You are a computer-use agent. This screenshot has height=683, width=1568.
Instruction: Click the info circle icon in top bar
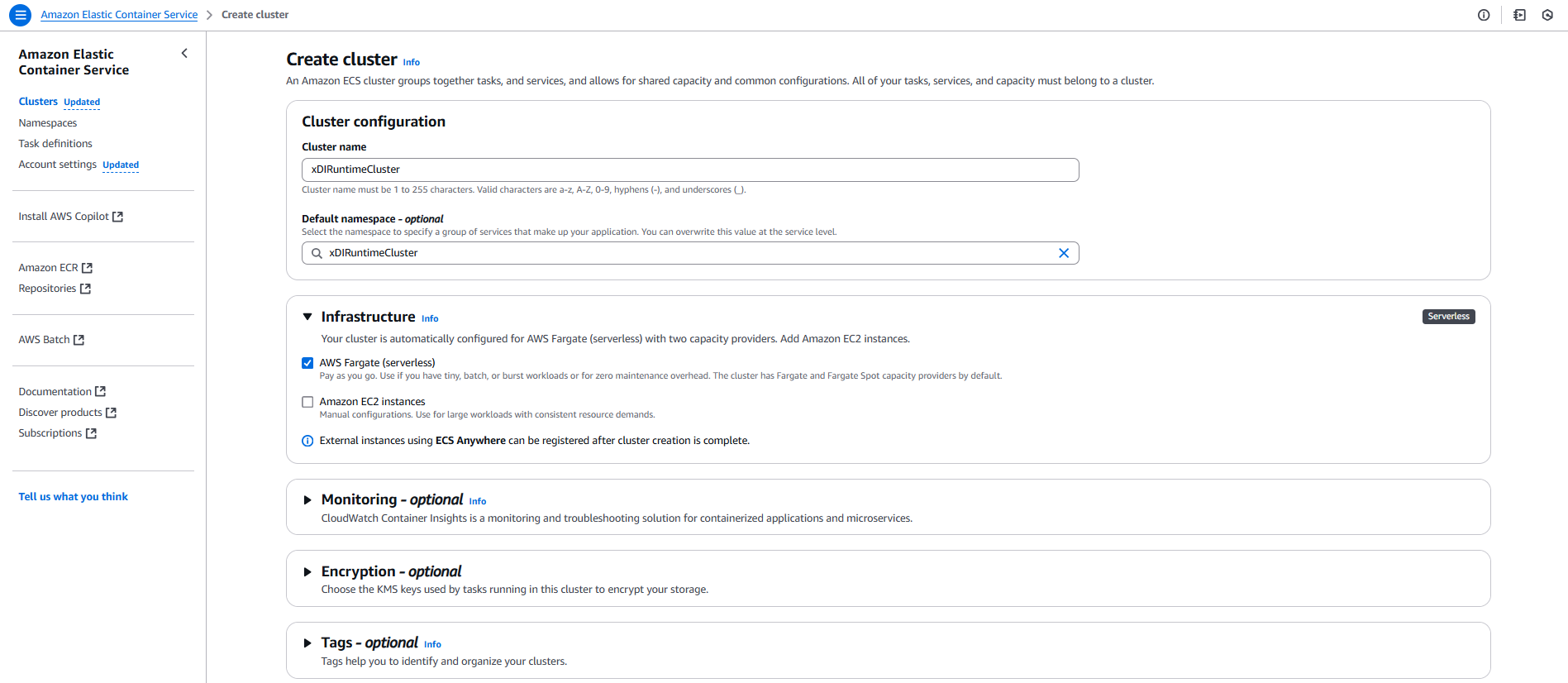pyautogui.click(x=1484, y=15)
